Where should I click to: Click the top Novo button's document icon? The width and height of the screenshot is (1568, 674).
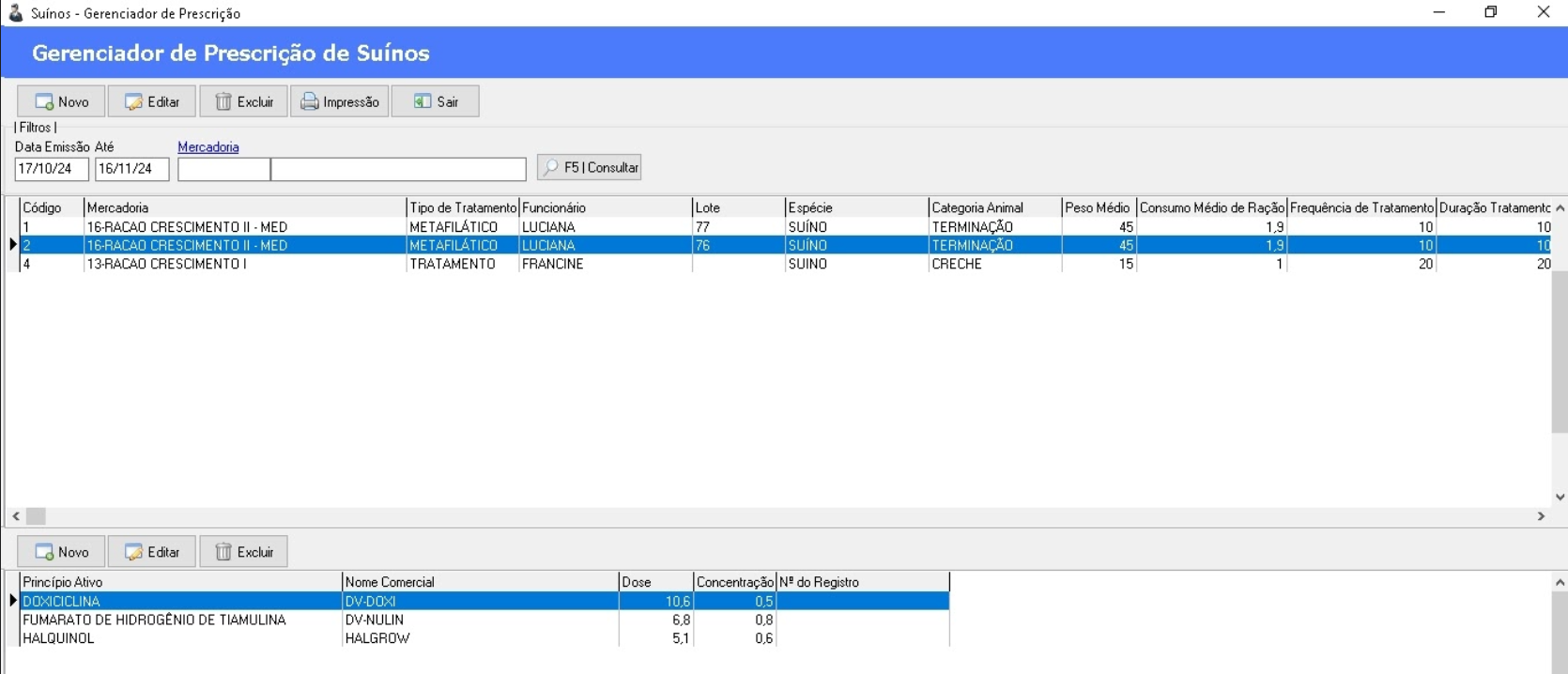click(x=44, y=101)
